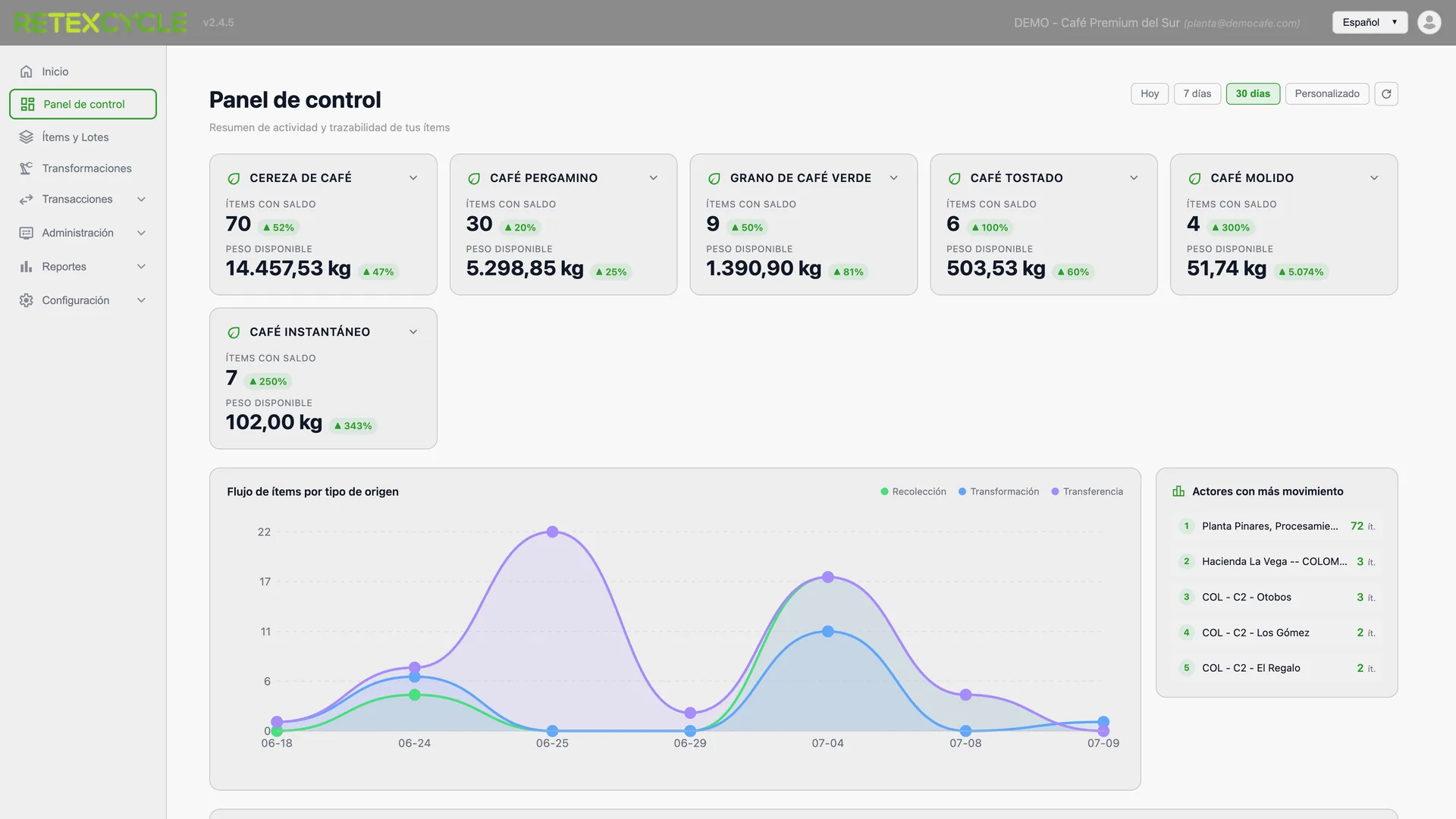Viewport: 1456px width, 819px height.
Task: Expand the Café Tostado card
Action: [x=1134, y=178]
